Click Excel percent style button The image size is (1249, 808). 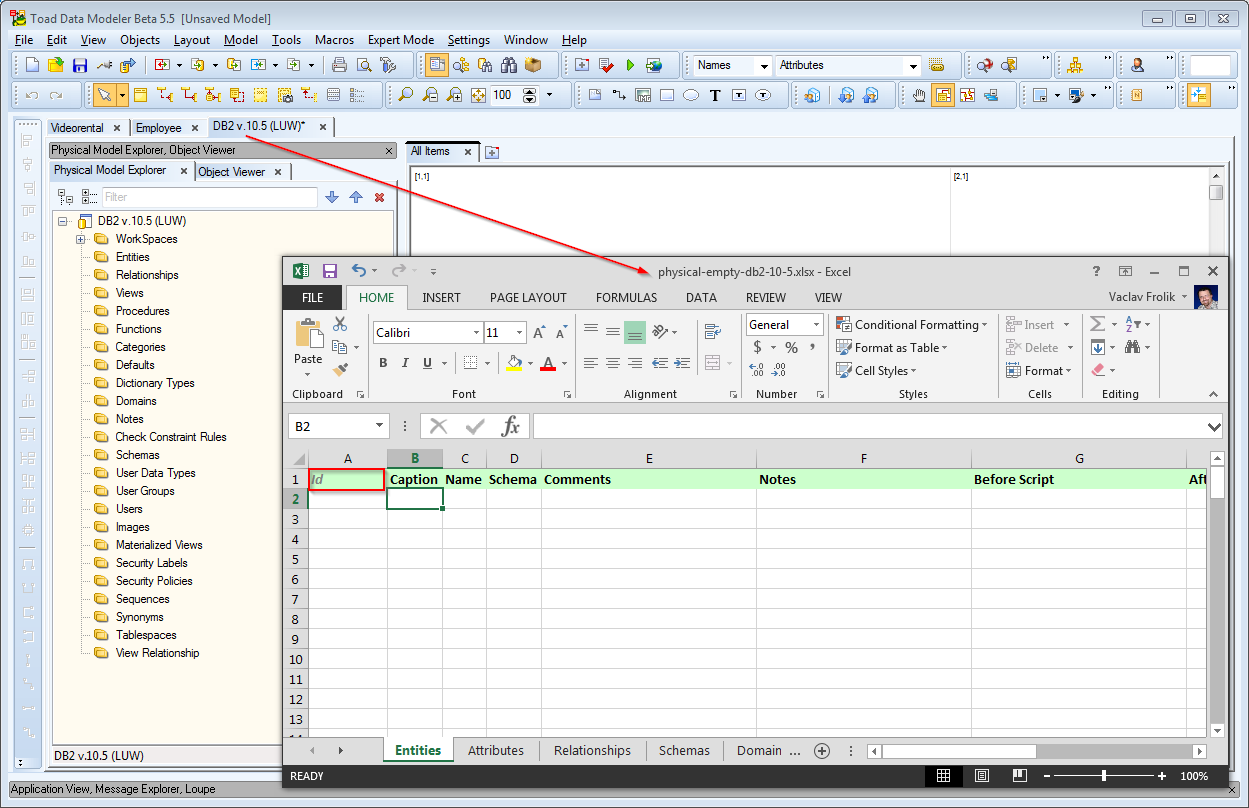[x=791, y=347]
